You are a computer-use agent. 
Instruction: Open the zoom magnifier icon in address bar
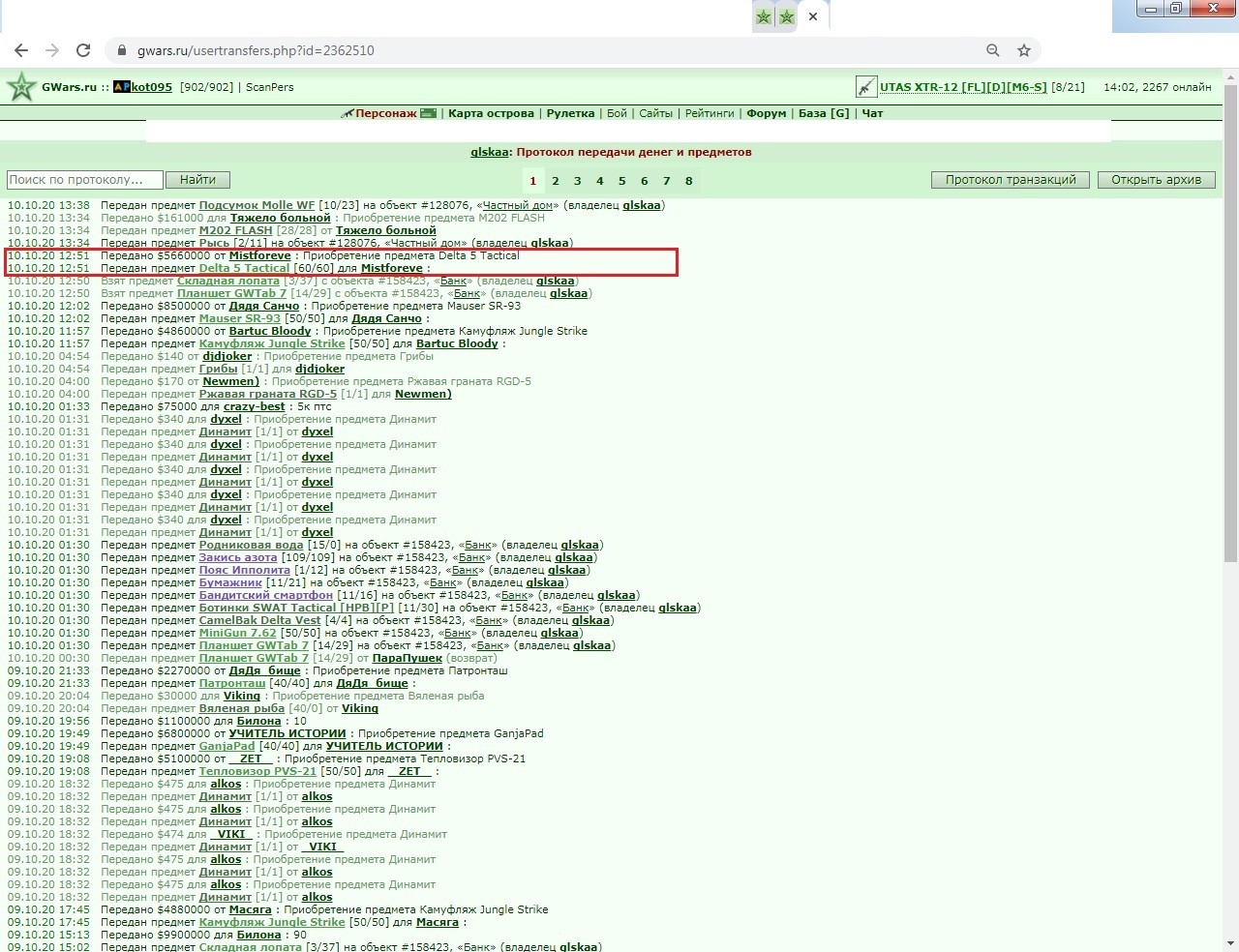[x=993, y=50]
